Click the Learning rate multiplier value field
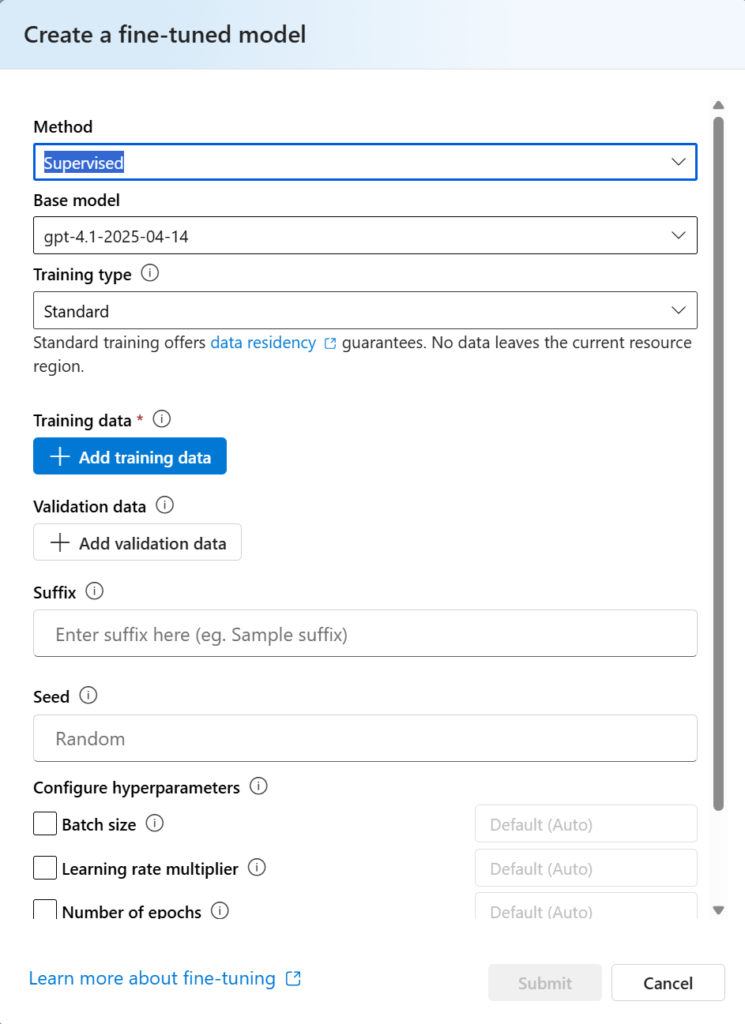 click(586, 868)
